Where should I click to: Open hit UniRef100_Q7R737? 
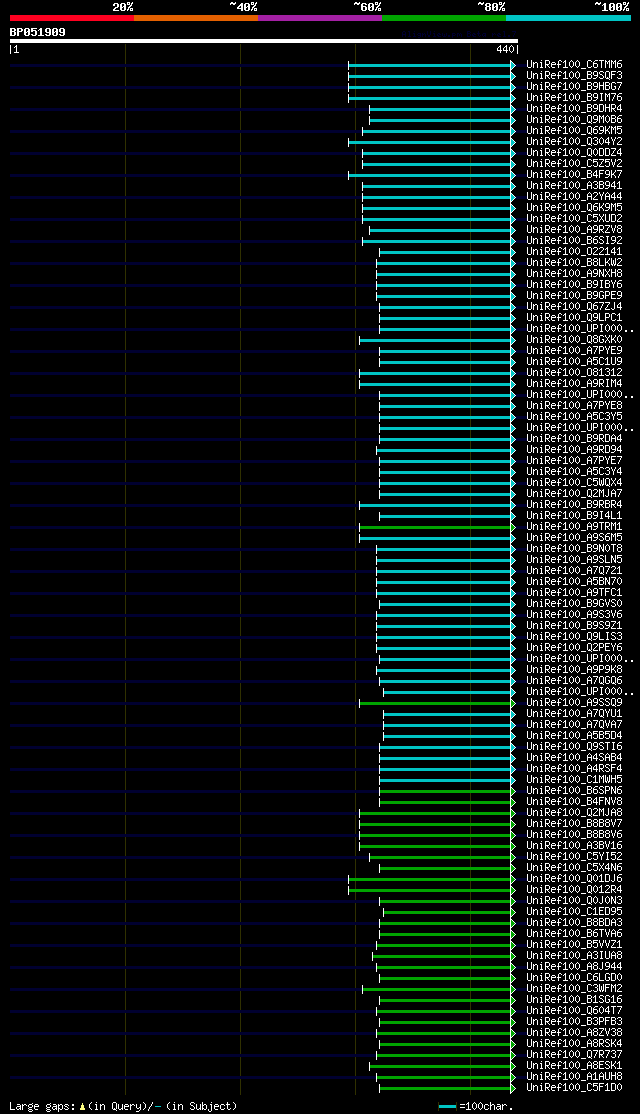[x=575, y=1056]
